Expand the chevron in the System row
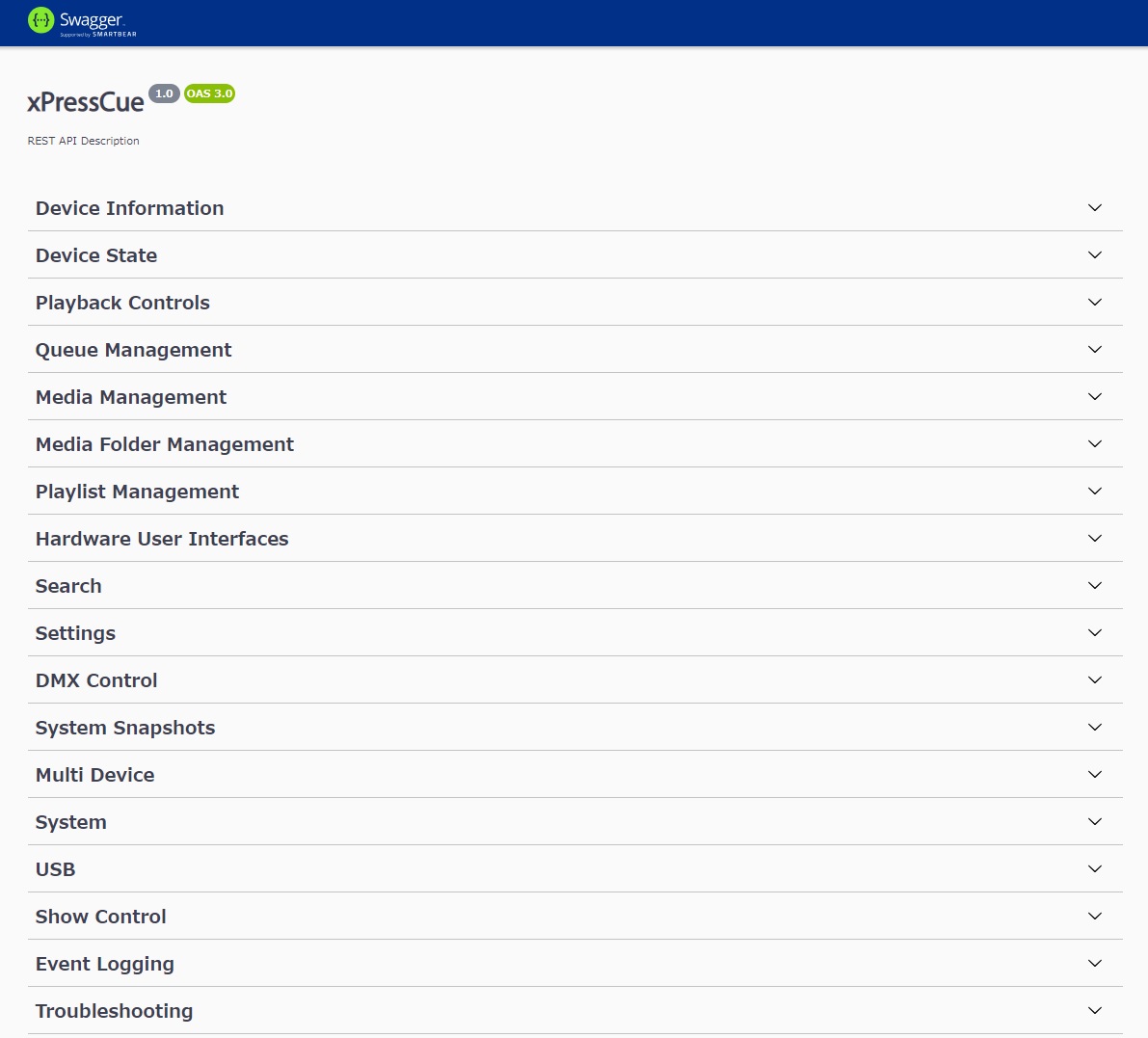The height and width of the screenshot is (1038, 1148). tap(1095, 822)
